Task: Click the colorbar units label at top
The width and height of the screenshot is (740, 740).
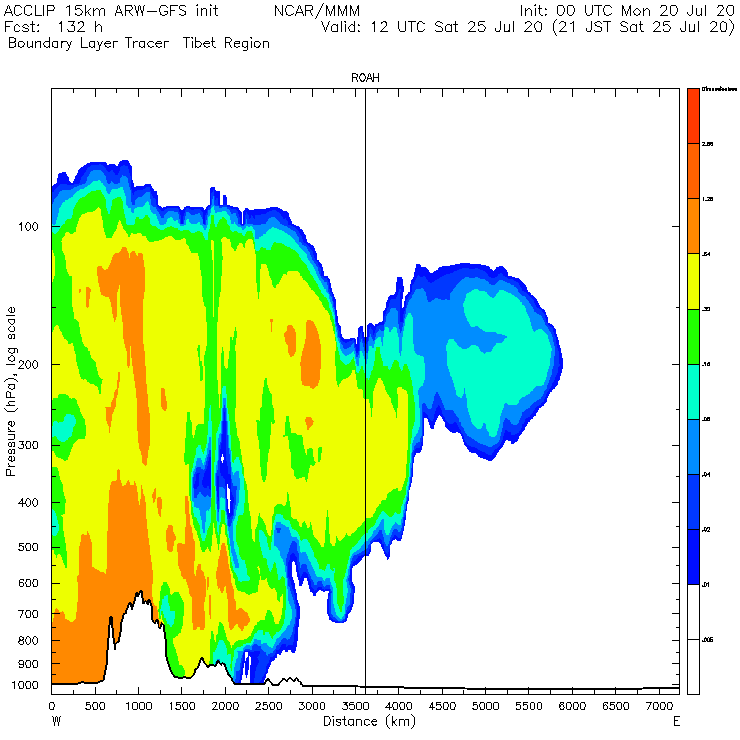Action: [x=719, y=89]
